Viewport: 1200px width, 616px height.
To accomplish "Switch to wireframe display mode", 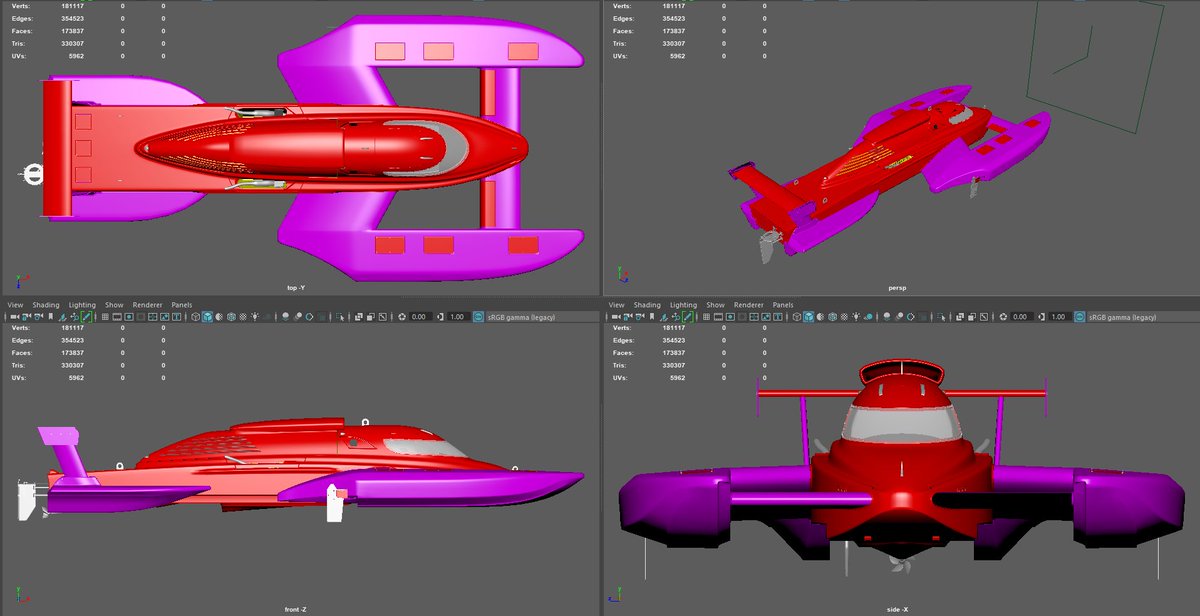I will tap(194, 316).
